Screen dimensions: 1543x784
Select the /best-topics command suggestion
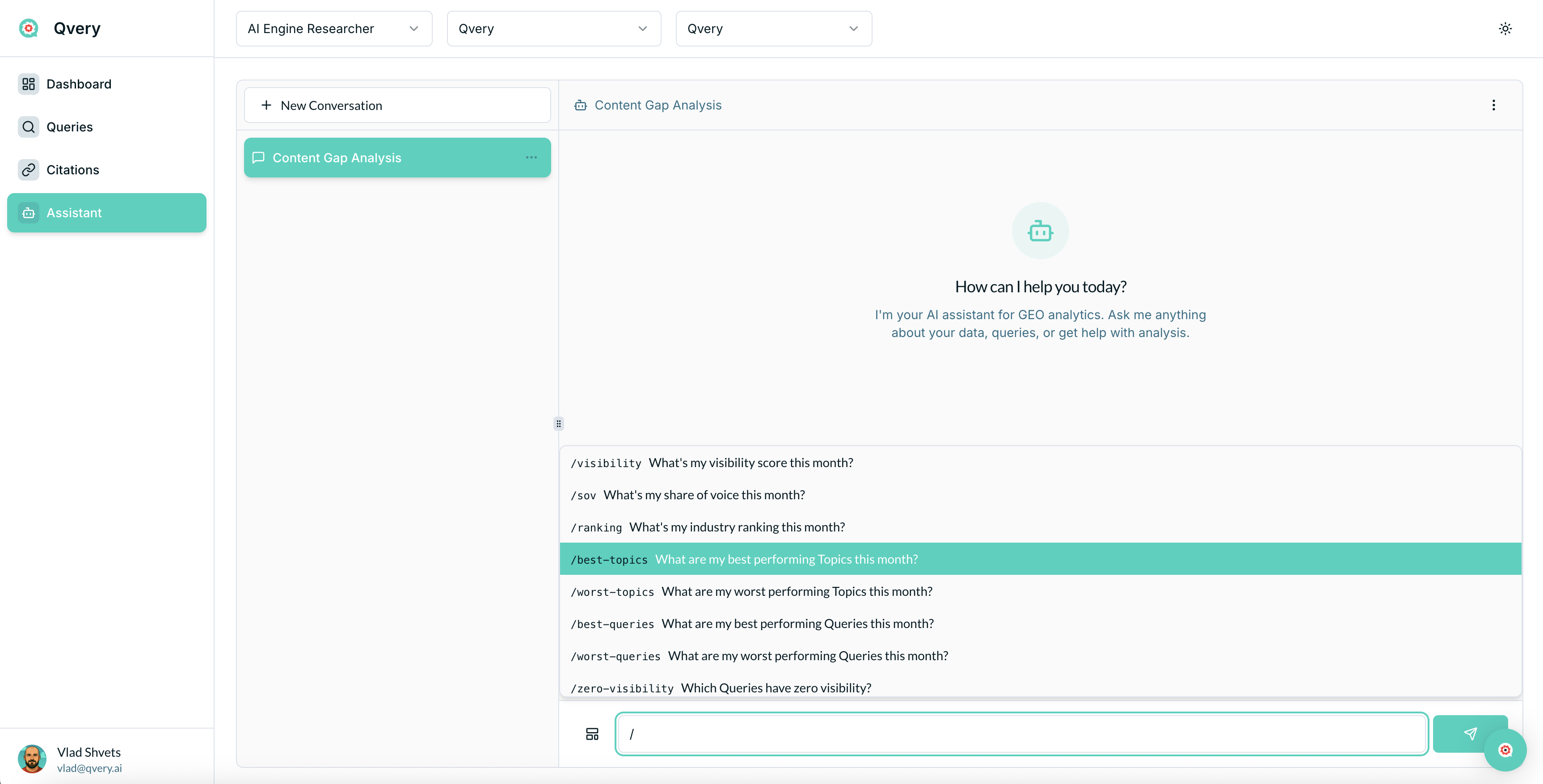(x=1040, y=559)
